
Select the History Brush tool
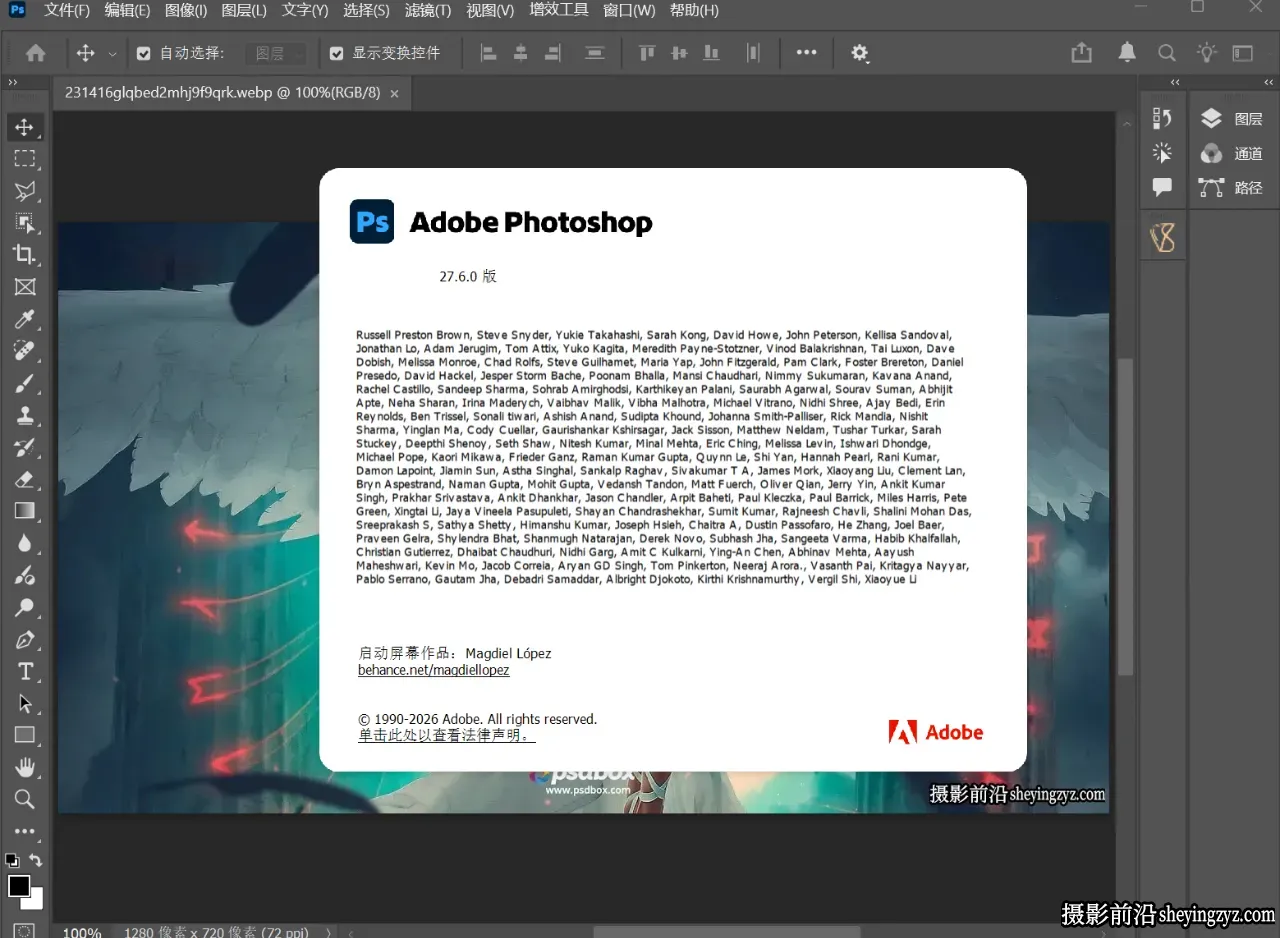point(25,447)
